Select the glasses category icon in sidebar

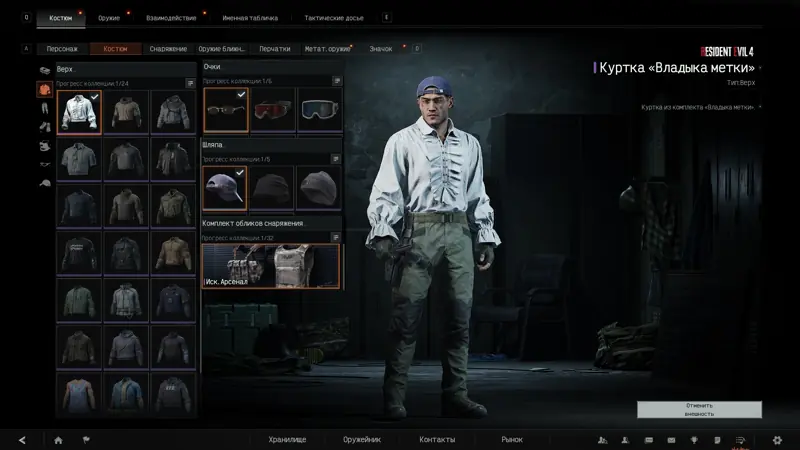click(x=45, y=164)
